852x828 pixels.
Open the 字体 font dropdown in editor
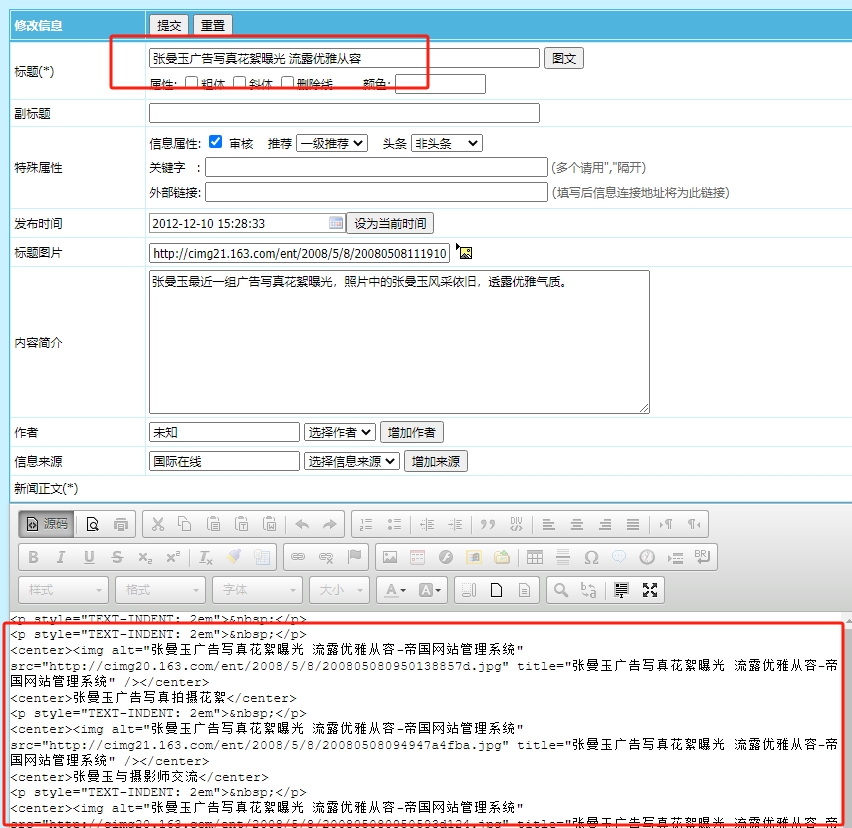point(257,590)
